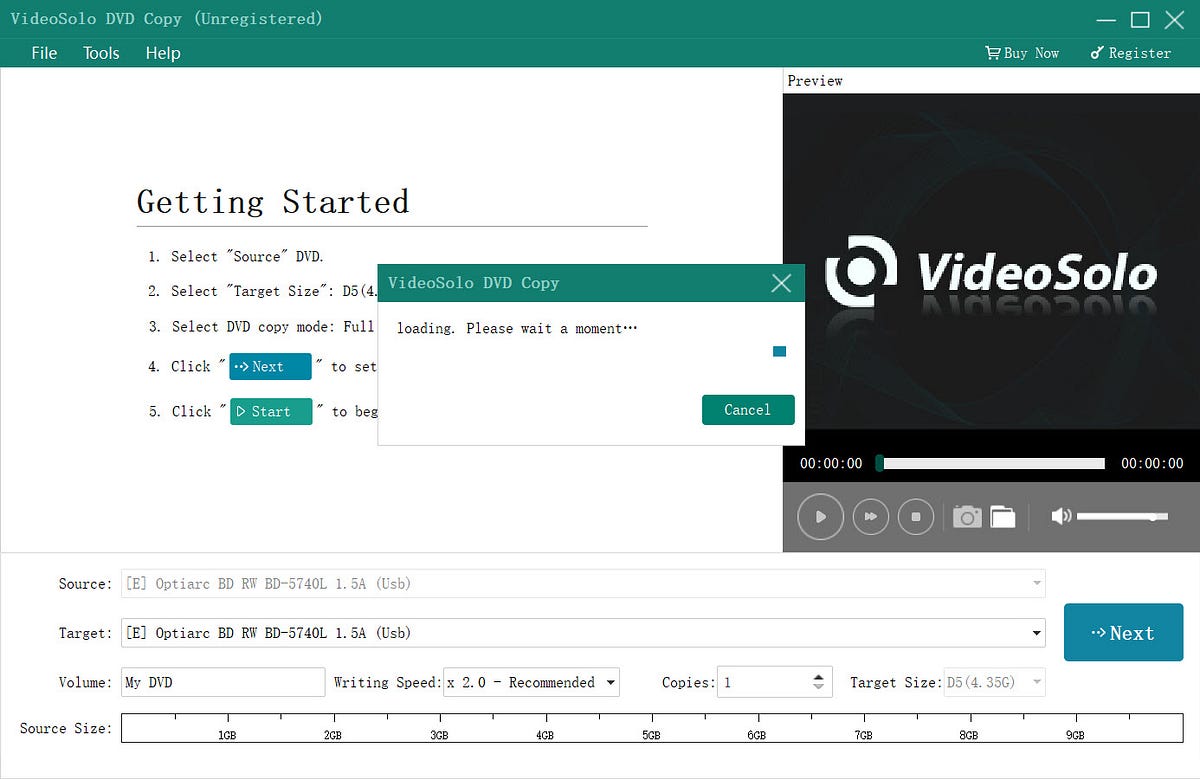Increase Copies with the up stepper
The image size is (1200, 779).
(820, 676)
